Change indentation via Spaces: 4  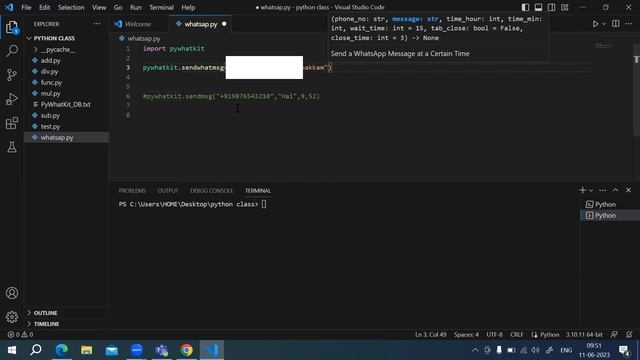(x=466, y=335)
